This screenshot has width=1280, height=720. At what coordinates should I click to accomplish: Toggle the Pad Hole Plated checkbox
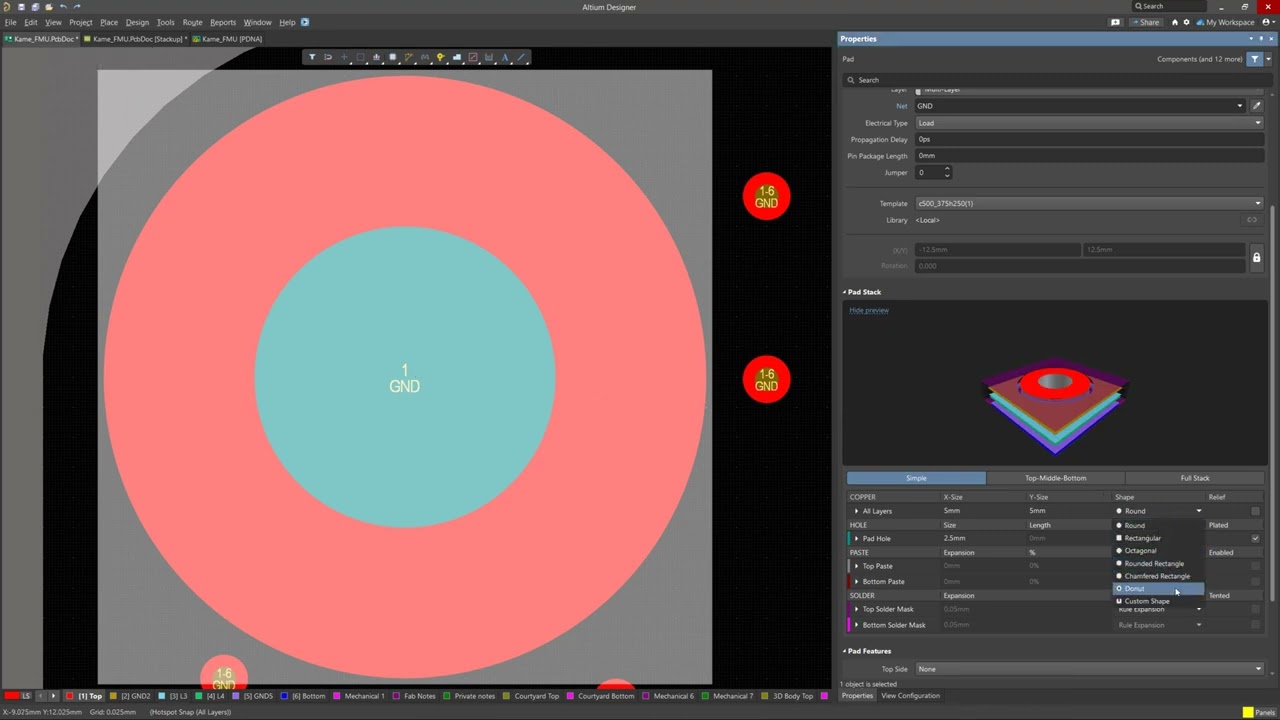[1255, 538]
